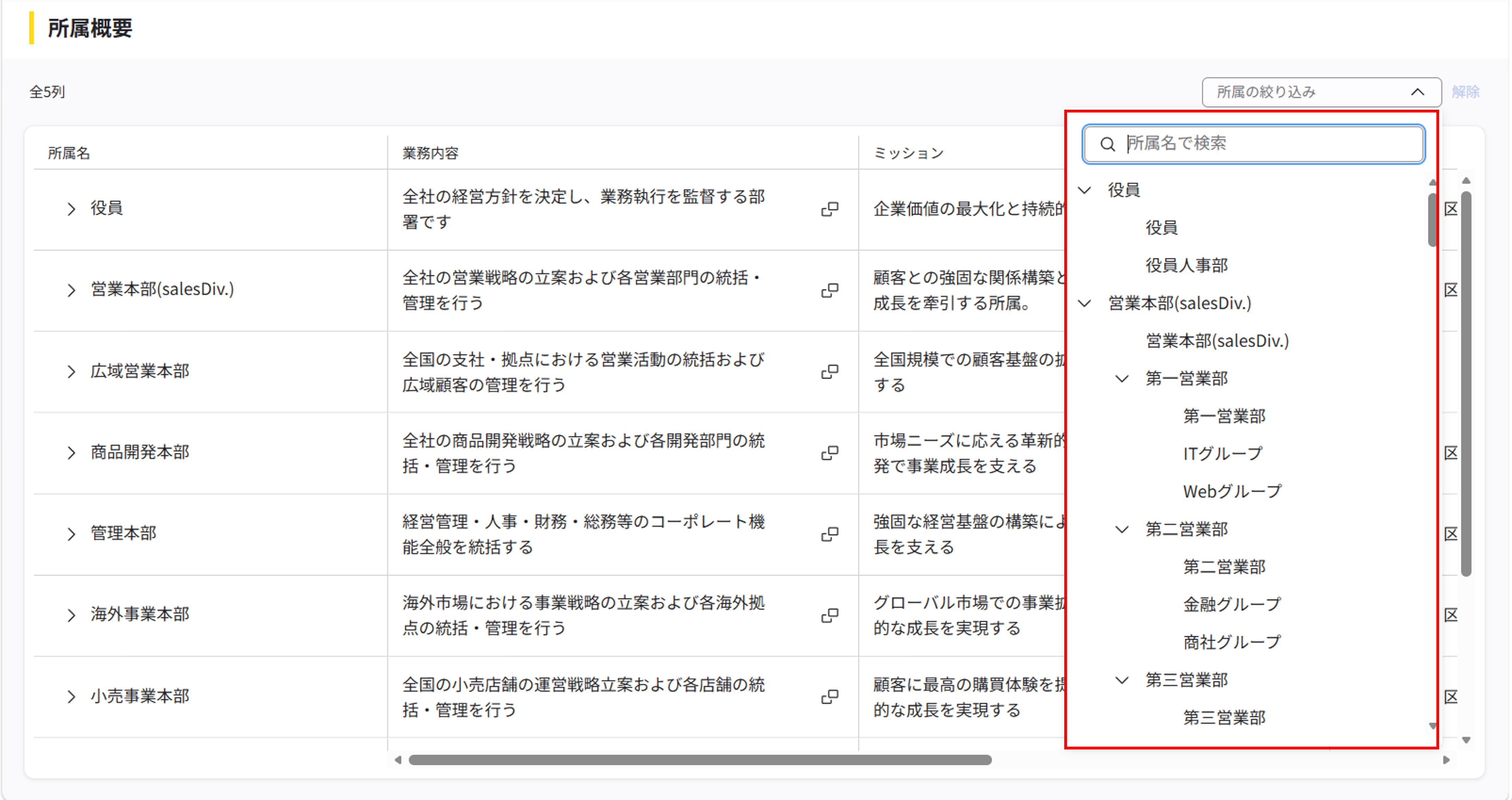Collapse the 第二営業部 group in dropdown
Image resolution: width=1512 pixels, height=800 pixels.
click(1122, 530)
